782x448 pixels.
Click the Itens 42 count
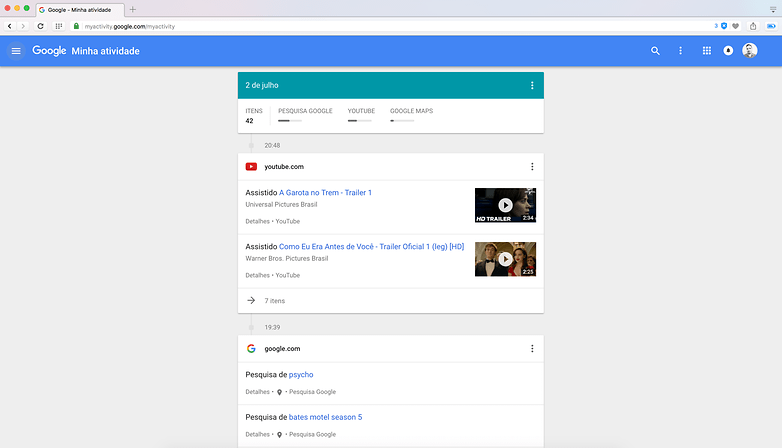(x=253, y=116)
